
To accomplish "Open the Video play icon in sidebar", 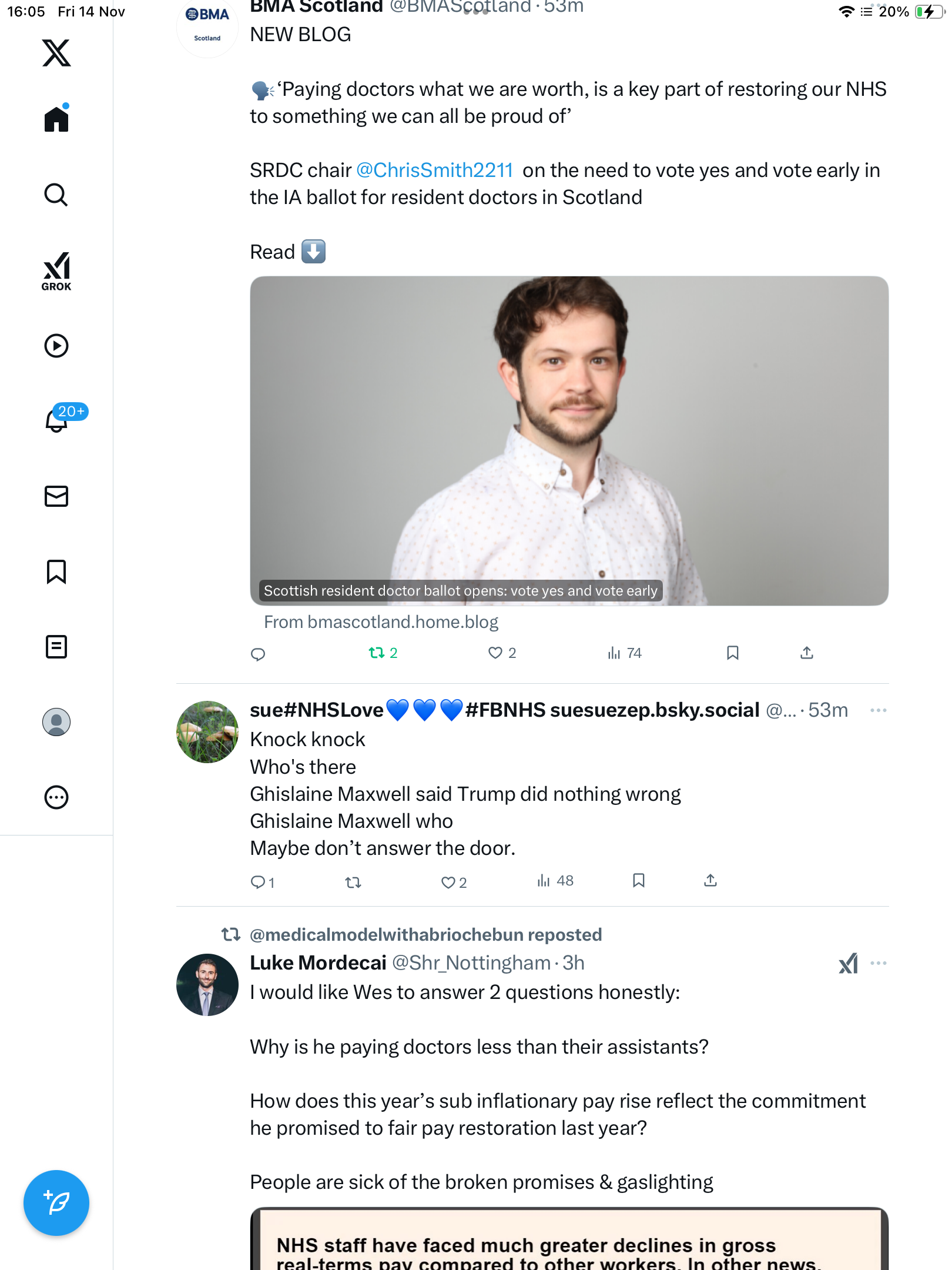I will (56, 346).
